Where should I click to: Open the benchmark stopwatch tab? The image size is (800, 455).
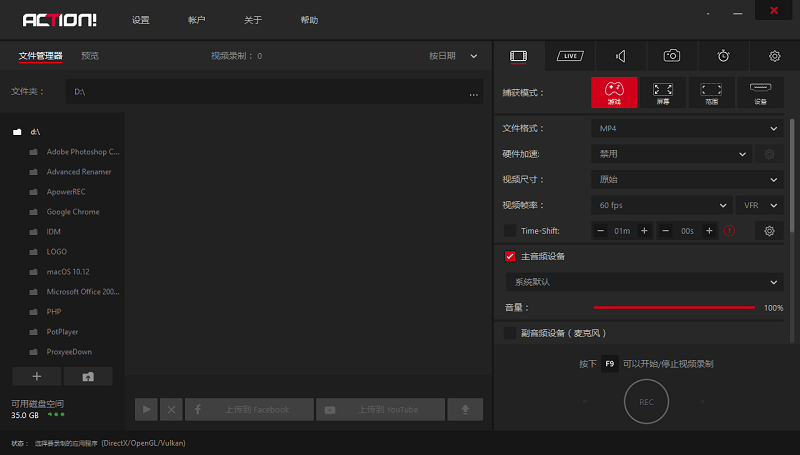click(724, 56)
